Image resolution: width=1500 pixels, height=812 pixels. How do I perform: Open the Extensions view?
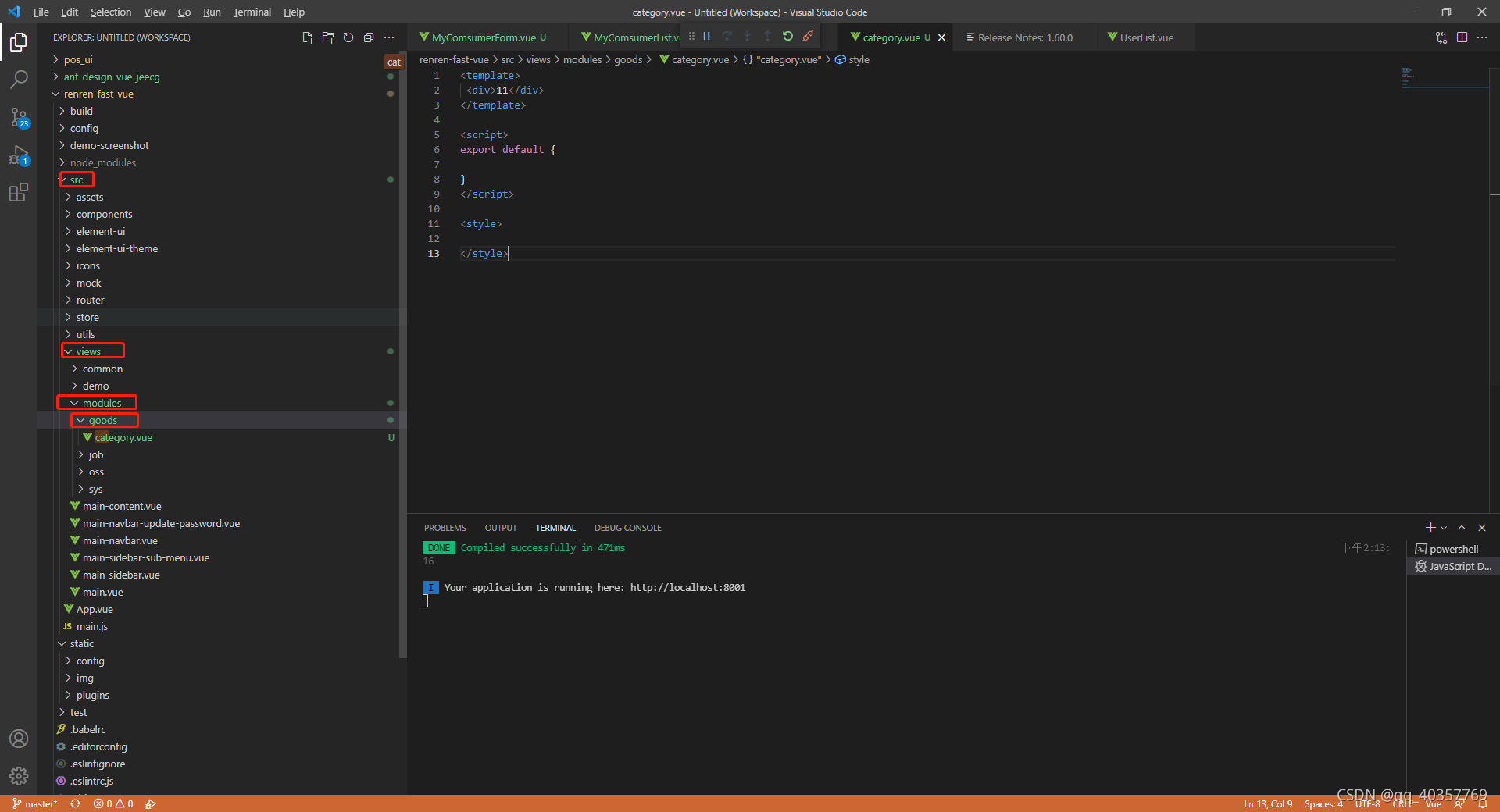point(19,192)
